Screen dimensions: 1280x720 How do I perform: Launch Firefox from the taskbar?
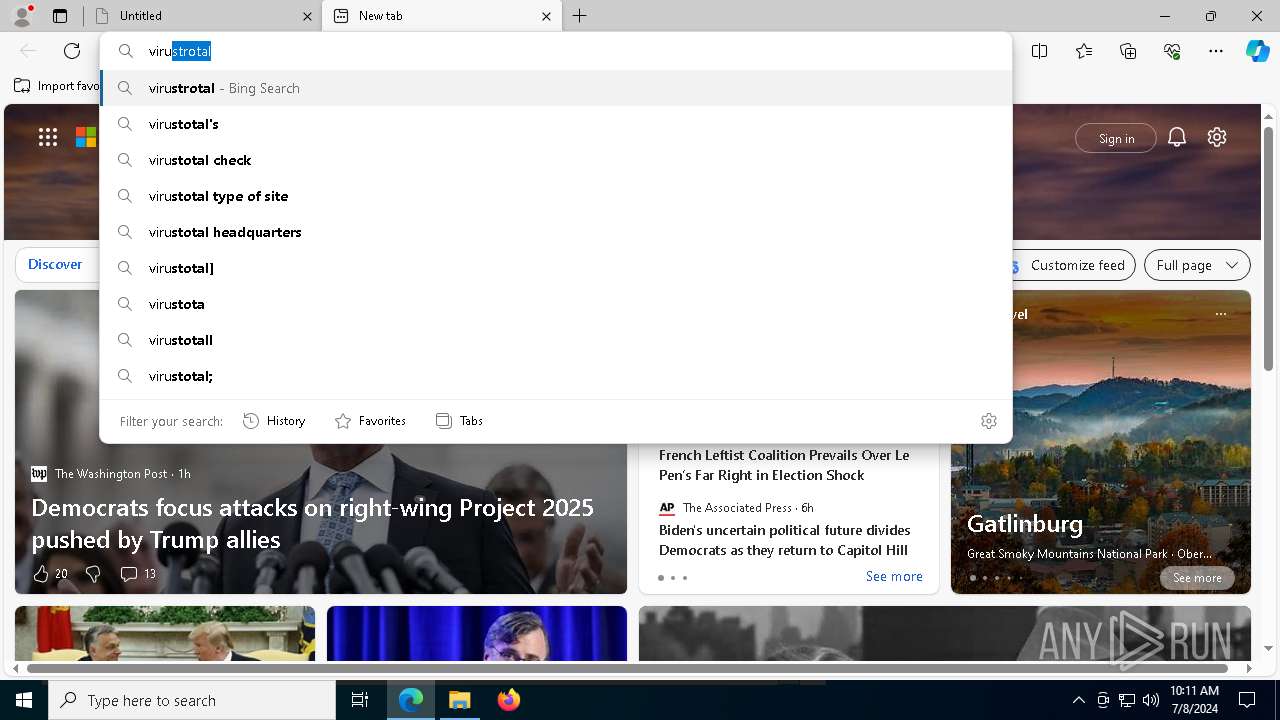509,700
